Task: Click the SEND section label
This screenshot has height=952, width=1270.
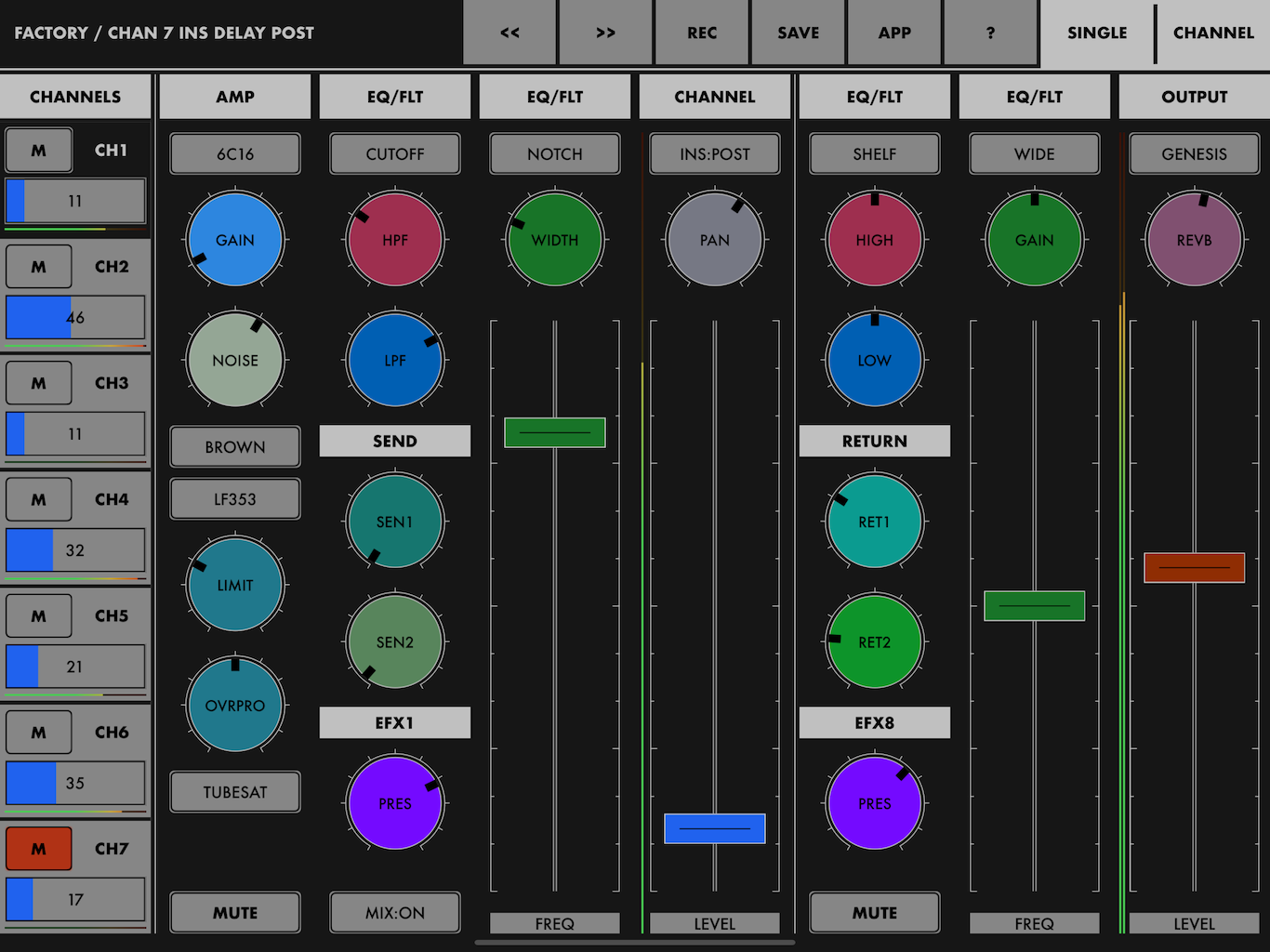Action: [x=395, y=441]
